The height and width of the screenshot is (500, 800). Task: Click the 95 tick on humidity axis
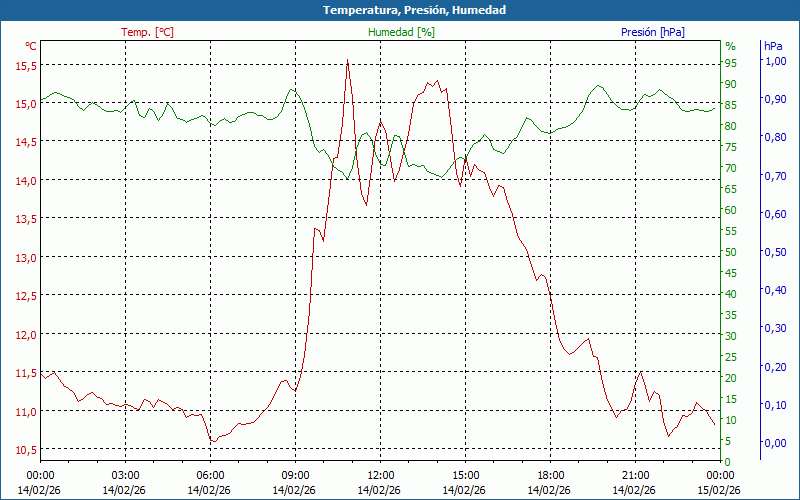pyautogui.click(x=731, y=62)
